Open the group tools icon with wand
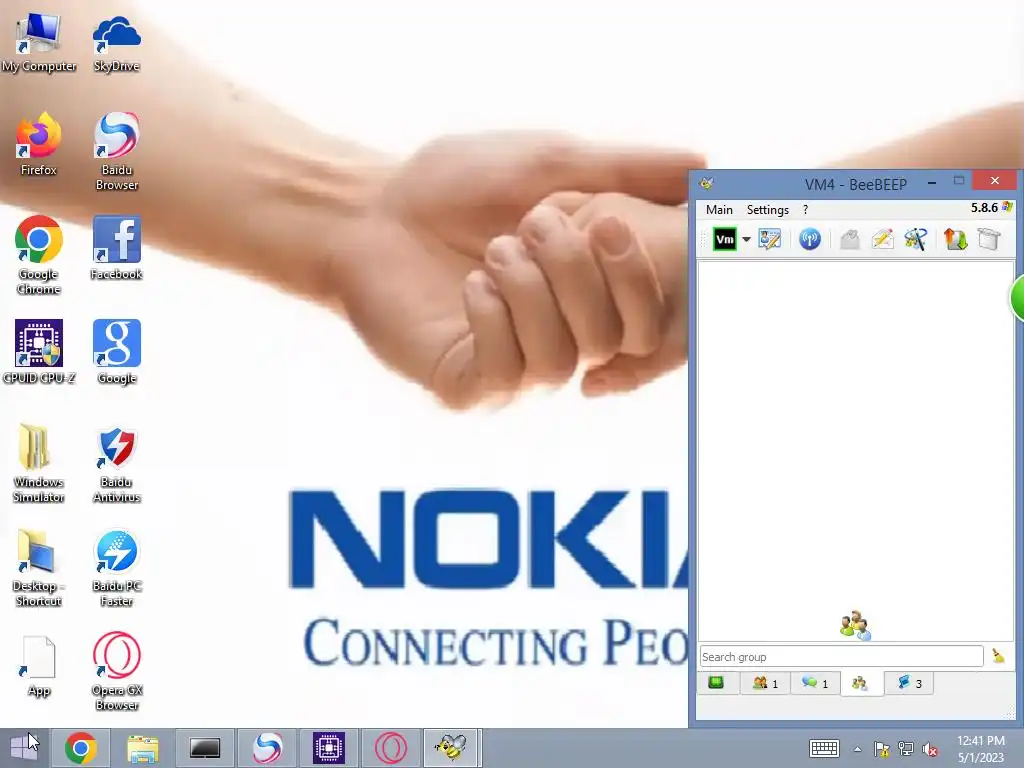This screenshot has width=1024, height=768. (916, 239)
